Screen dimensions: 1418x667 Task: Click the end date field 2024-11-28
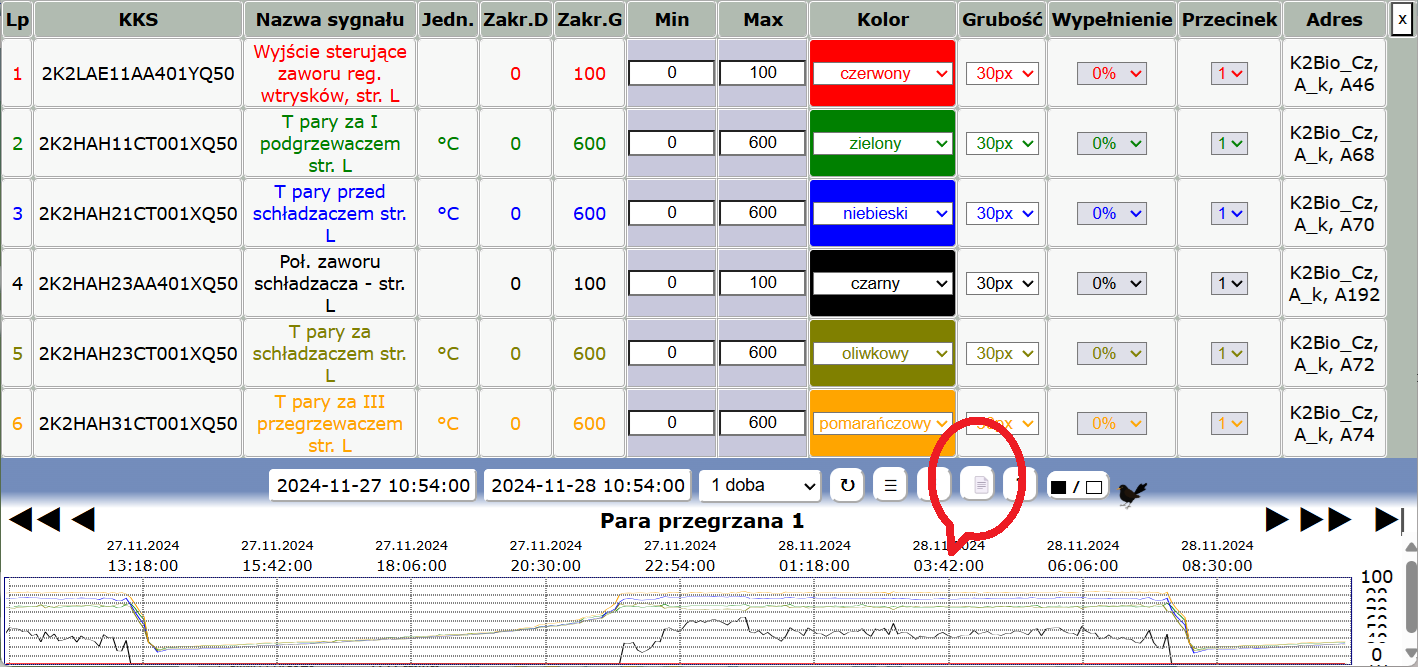588,485
